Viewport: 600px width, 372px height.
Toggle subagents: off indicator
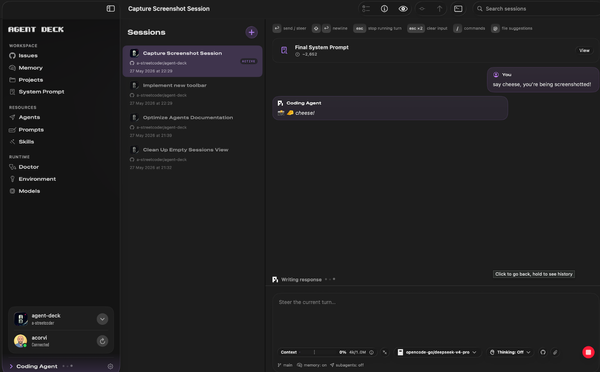347,365
